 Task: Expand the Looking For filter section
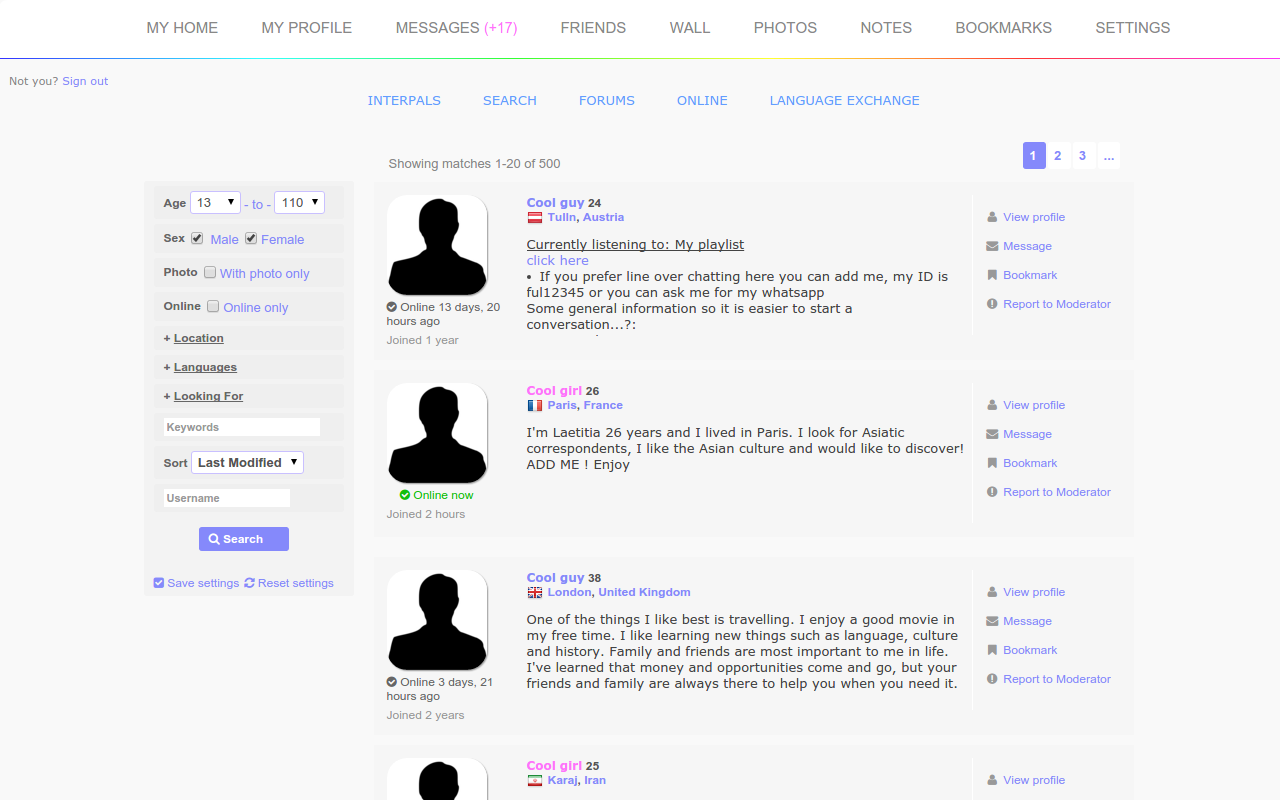tap(208, 396)
